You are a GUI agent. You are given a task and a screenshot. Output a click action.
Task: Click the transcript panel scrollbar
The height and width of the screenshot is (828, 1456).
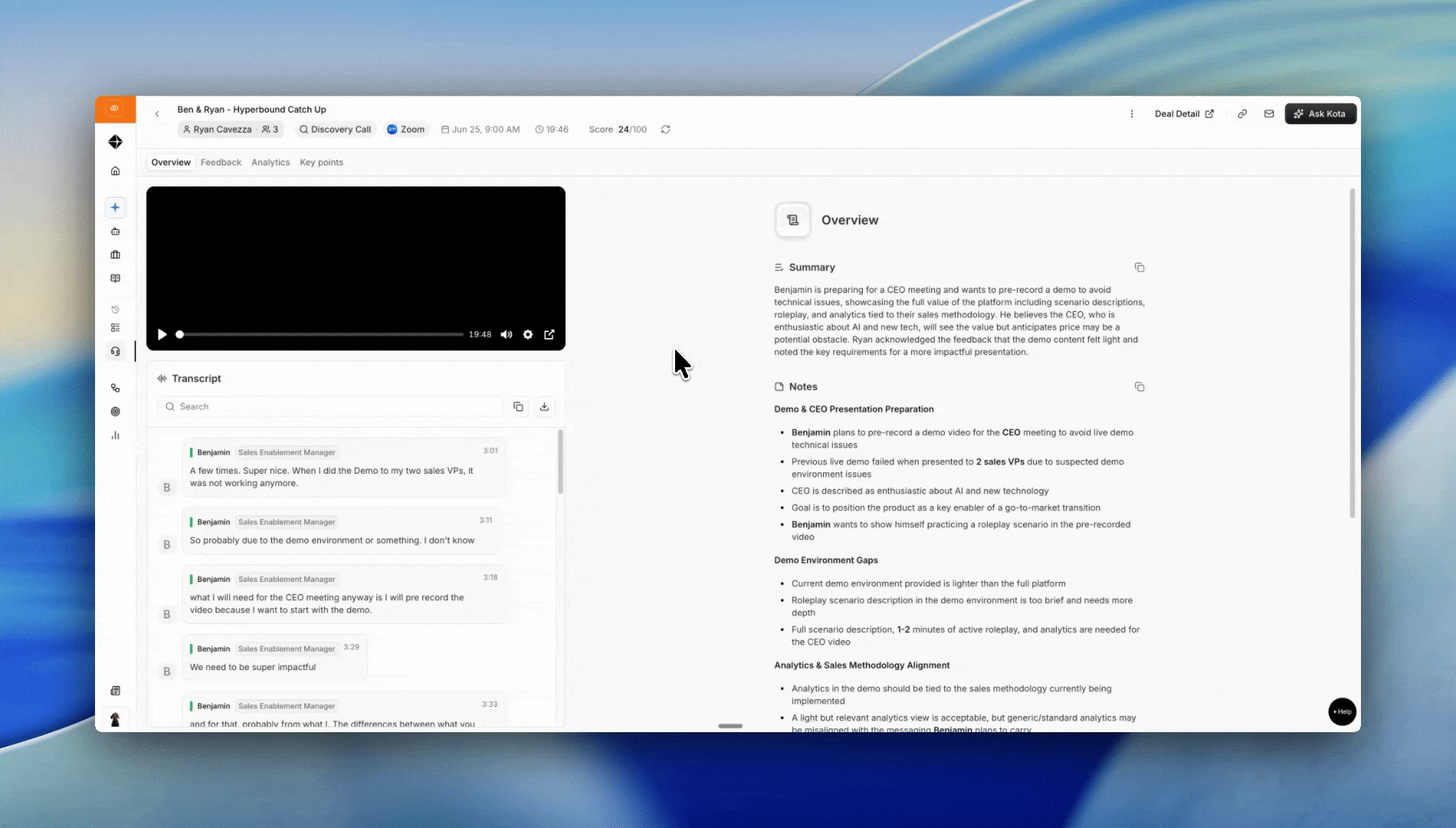click(560, 462)
